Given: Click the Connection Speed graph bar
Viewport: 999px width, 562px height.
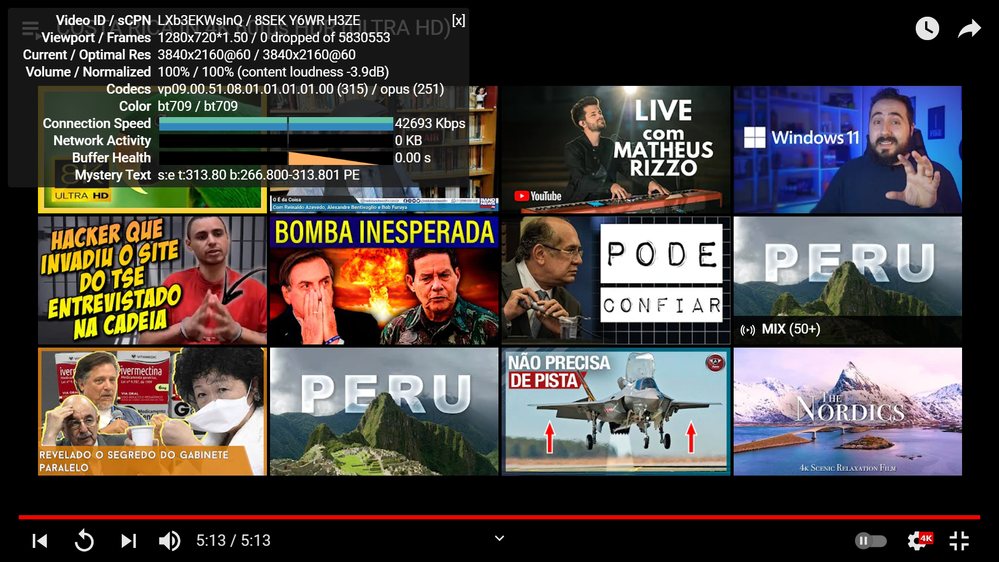Looking at the screenshot, I should [276, 124].
